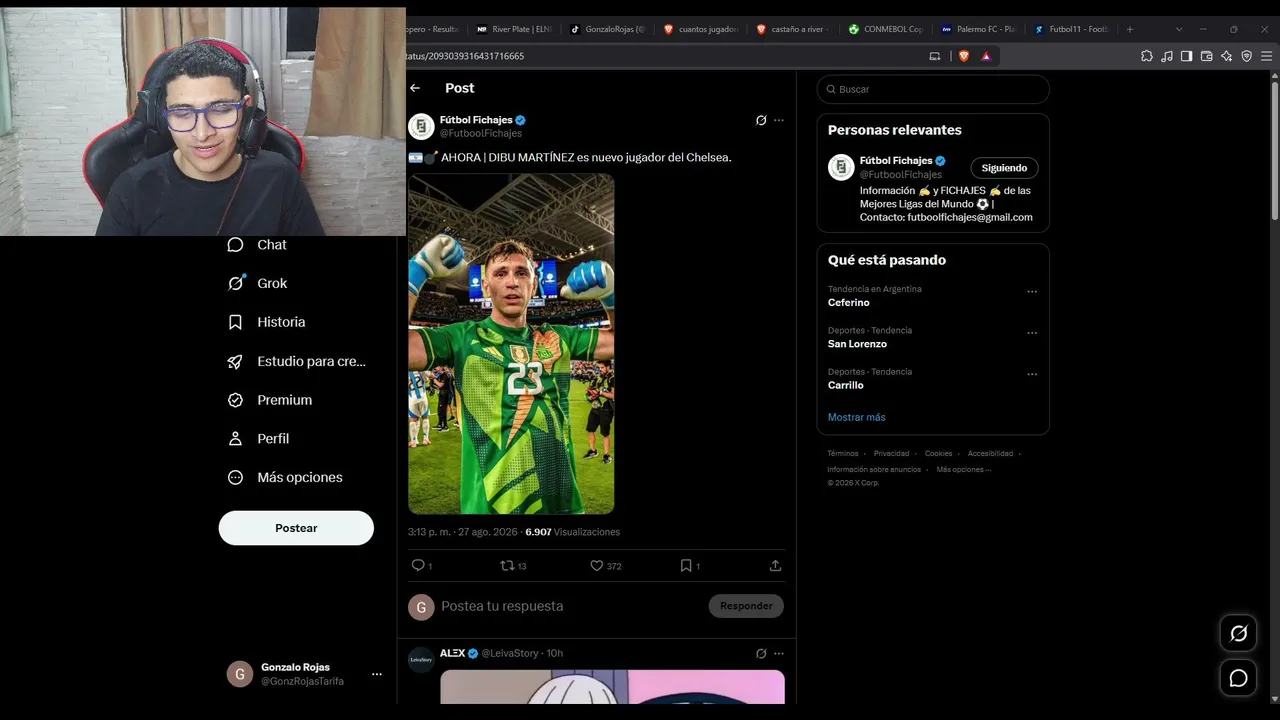Open Brave Shields lion icon in address bar

[x=964, y=56]
